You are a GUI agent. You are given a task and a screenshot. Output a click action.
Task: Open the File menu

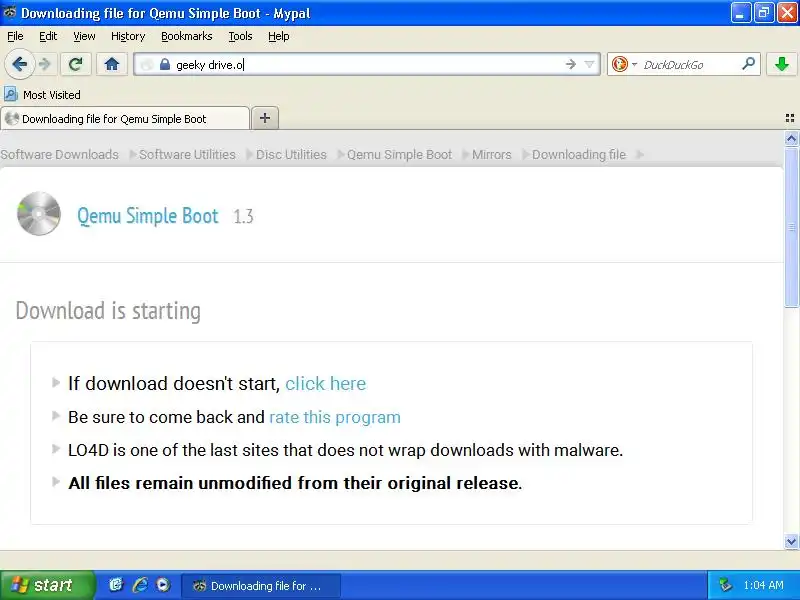point(15,36)
